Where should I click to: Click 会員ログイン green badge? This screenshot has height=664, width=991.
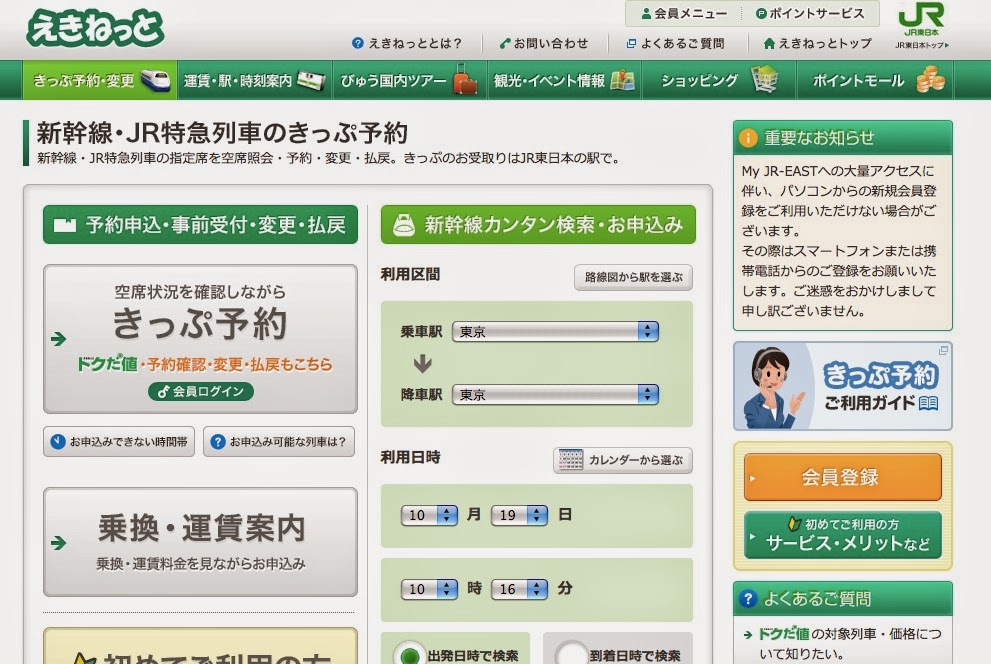coord(201,391)
